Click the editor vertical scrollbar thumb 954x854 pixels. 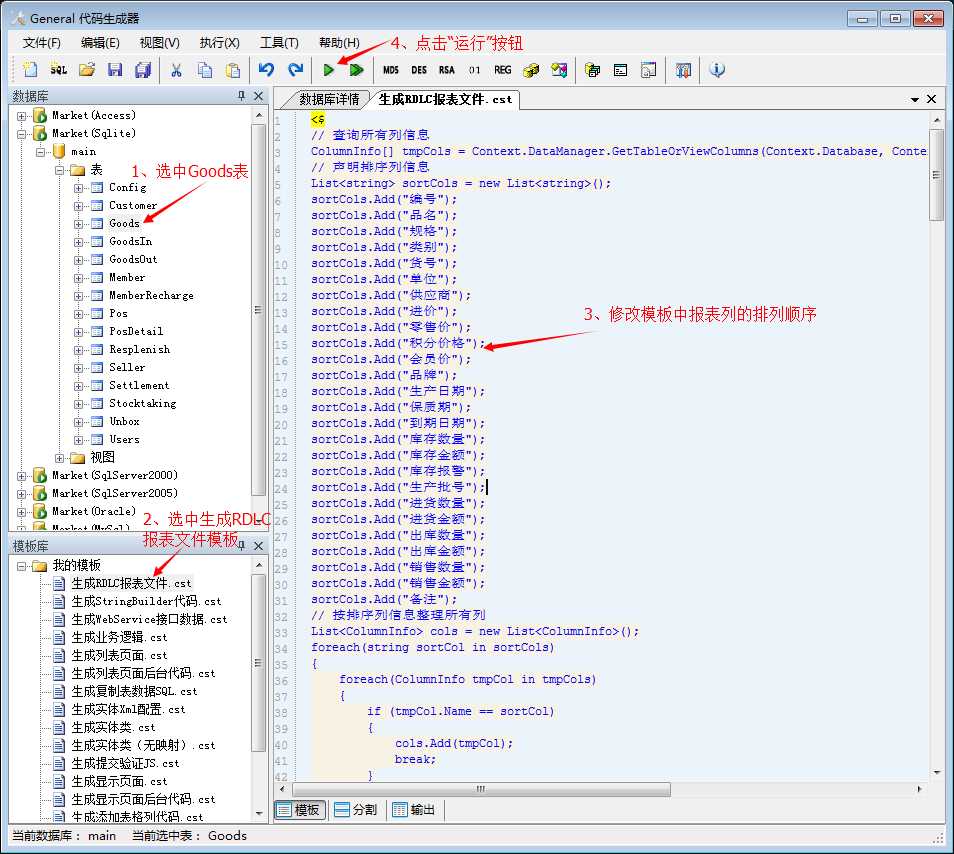pos(937,175)
